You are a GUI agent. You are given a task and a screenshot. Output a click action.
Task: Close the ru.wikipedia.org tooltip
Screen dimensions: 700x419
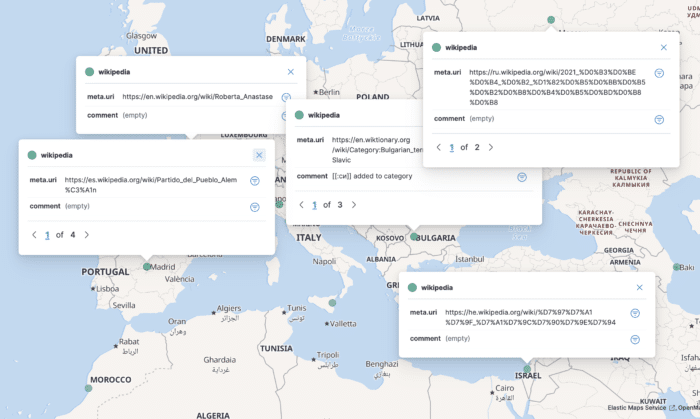663,47
